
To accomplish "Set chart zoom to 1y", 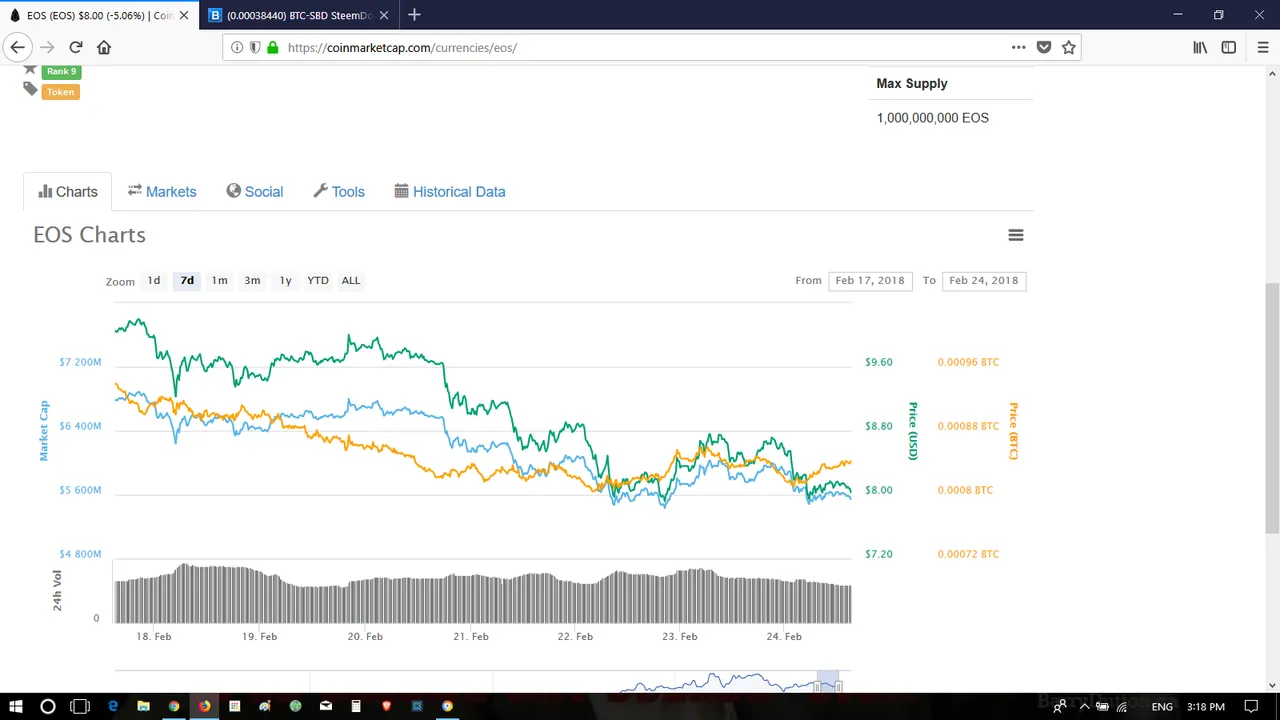I will [286, 281].
